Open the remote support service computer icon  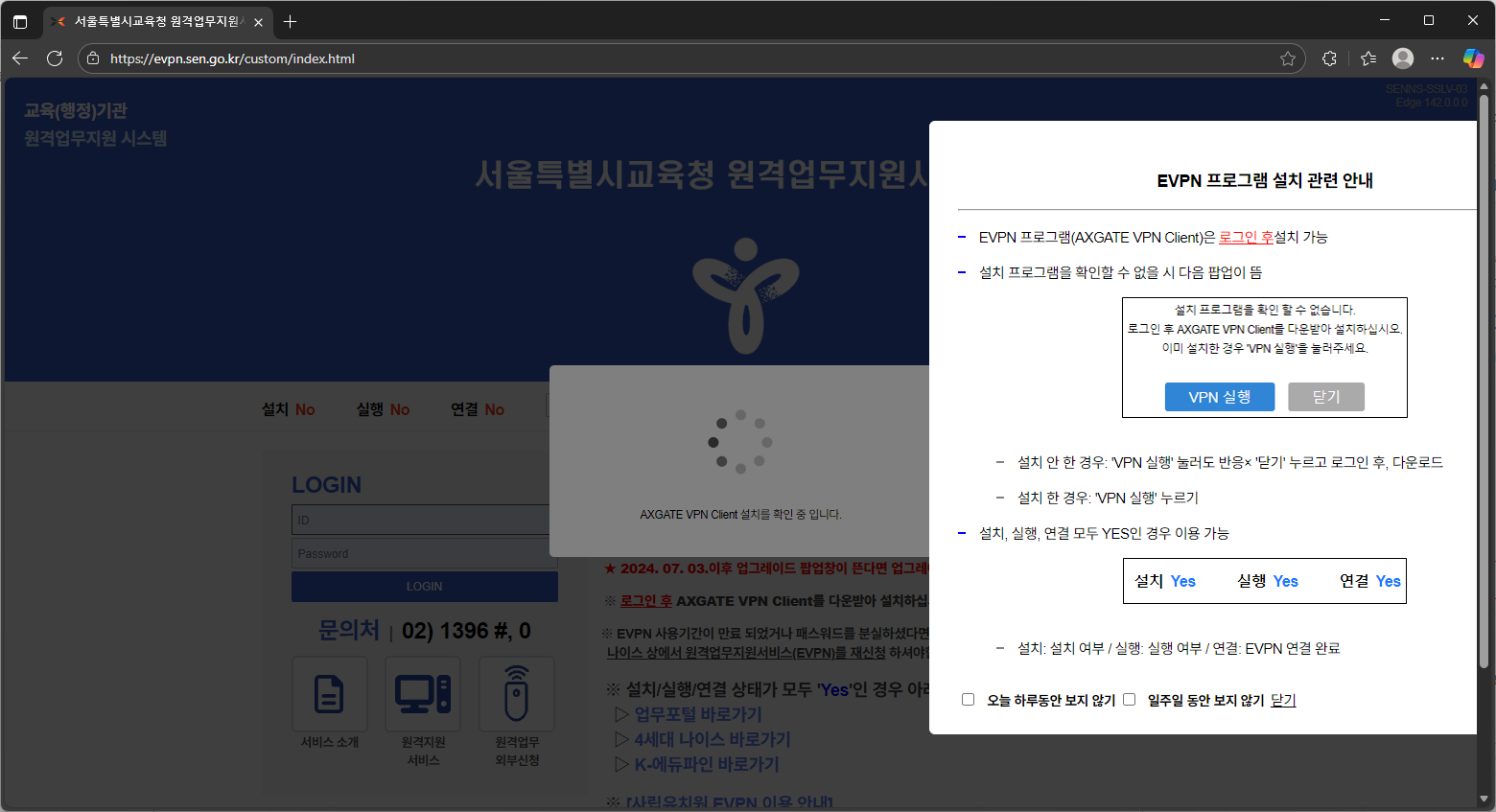click(x=423, y=694)
